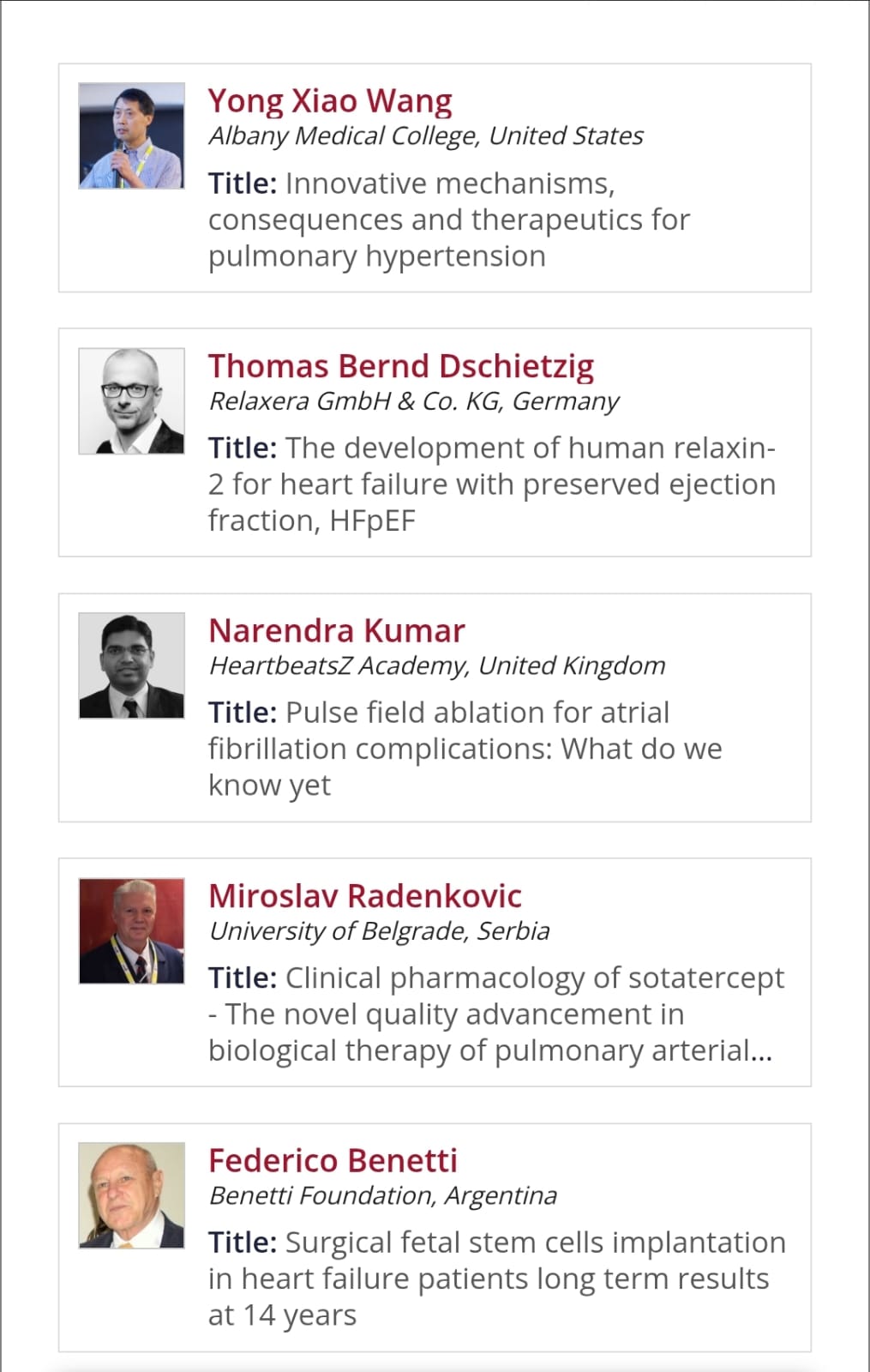The width and height of the screenshot is (870, 1372).
Task: Open Federico Benetti's speaker profile
Action: pyautogui.click(x=333, y=1160)
